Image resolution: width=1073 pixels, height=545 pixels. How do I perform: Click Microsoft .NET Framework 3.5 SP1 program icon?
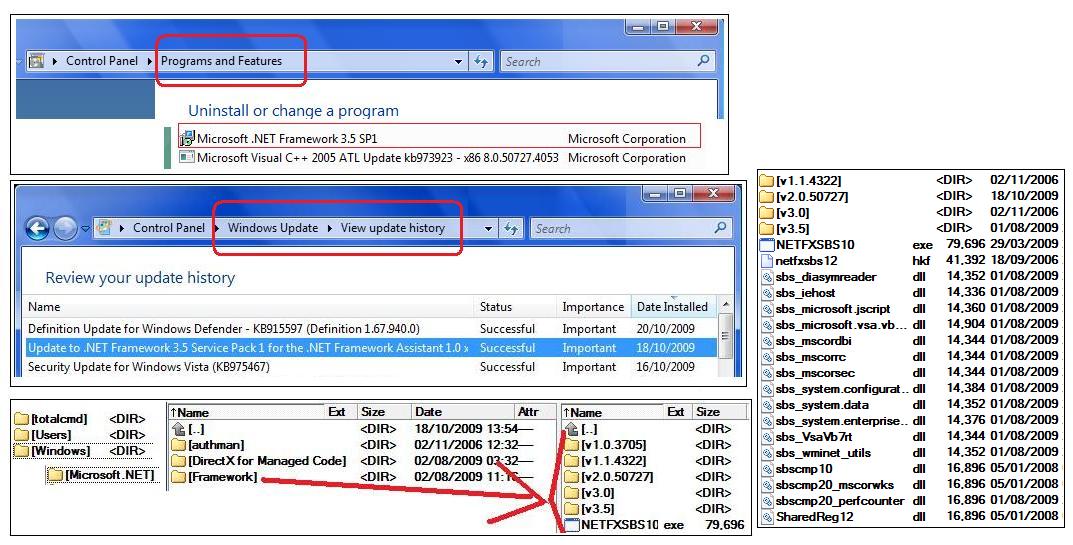click(187, 138)
